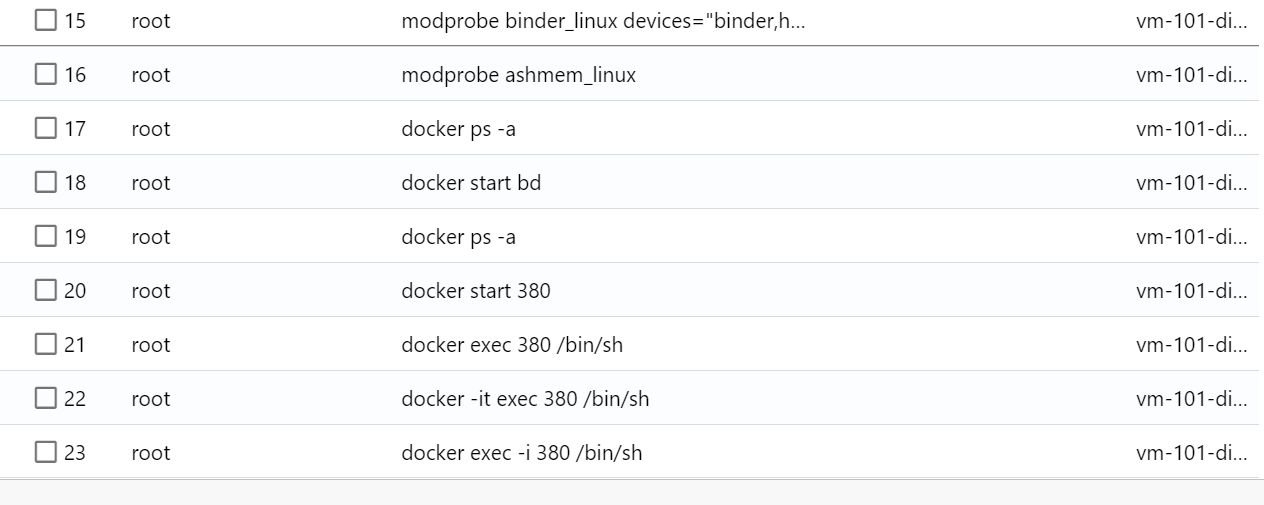The width and height of the screenshot is (1264, 505).
Task: Click 'docker exec 380 /bin/sh' command
Action: [512, 345]
